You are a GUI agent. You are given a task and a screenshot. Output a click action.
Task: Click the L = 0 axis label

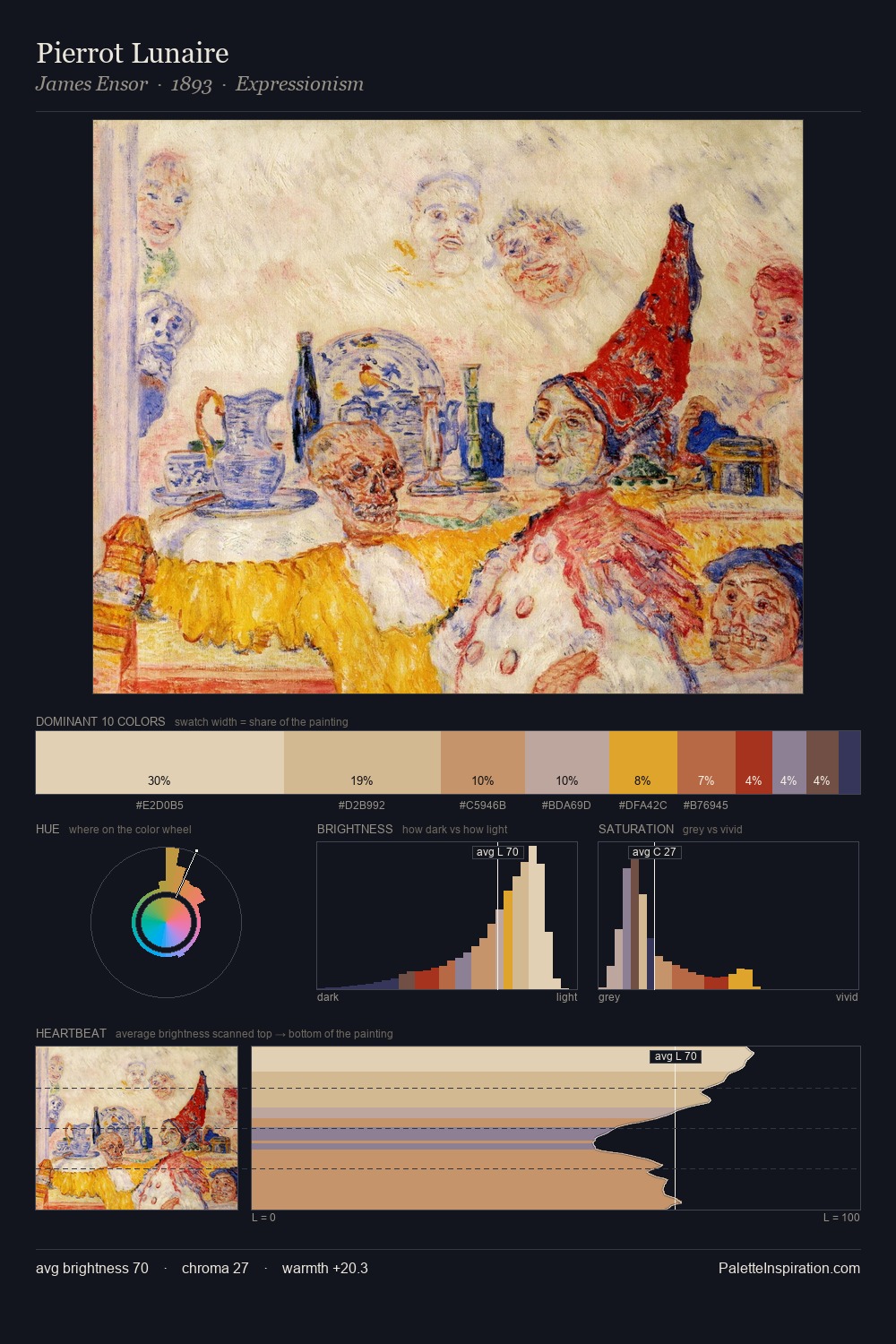(x=263, y=1218)
